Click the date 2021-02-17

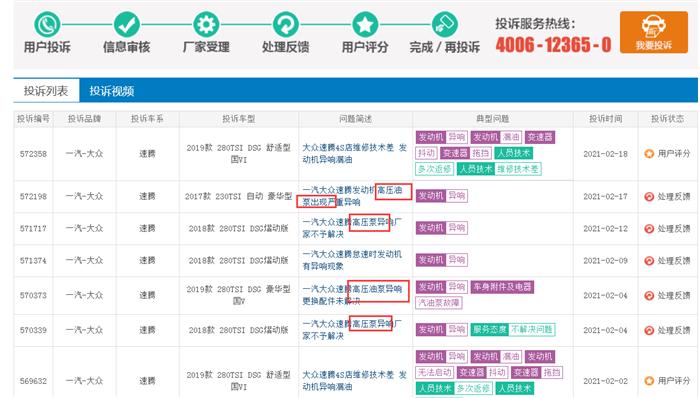point(605,196)
